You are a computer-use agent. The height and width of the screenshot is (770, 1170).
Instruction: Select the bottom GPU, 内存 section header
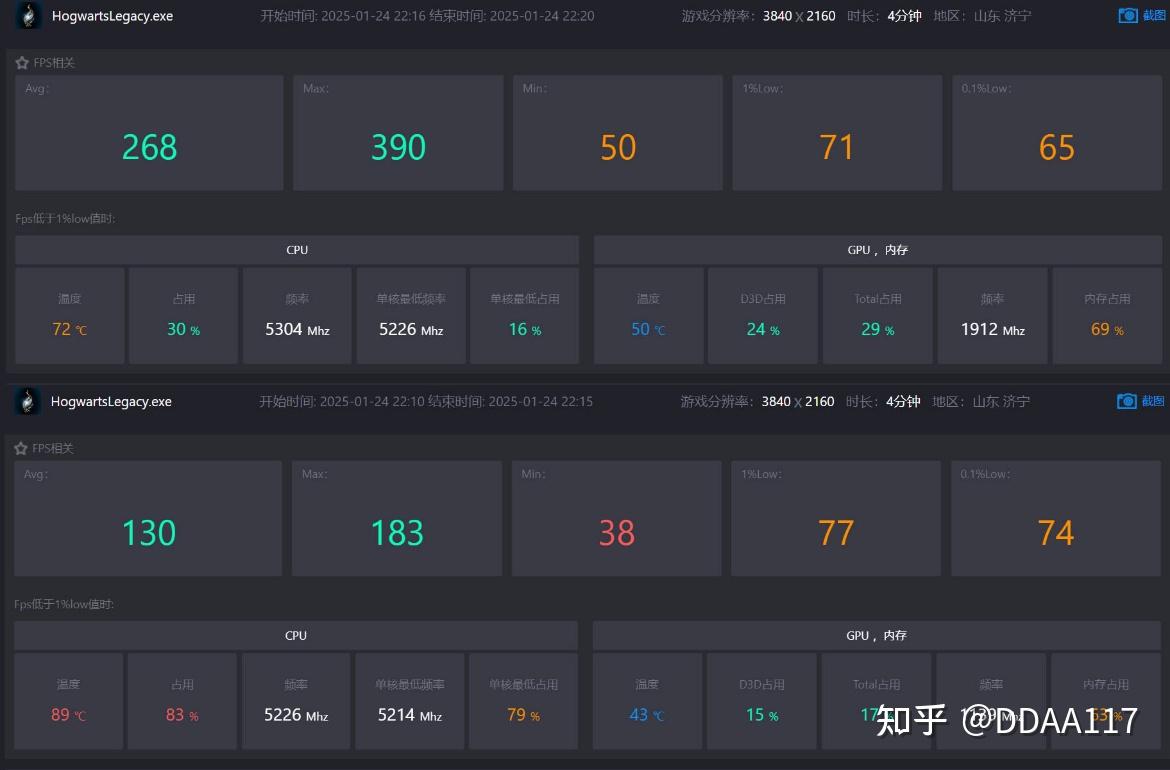tap(876, 636)
